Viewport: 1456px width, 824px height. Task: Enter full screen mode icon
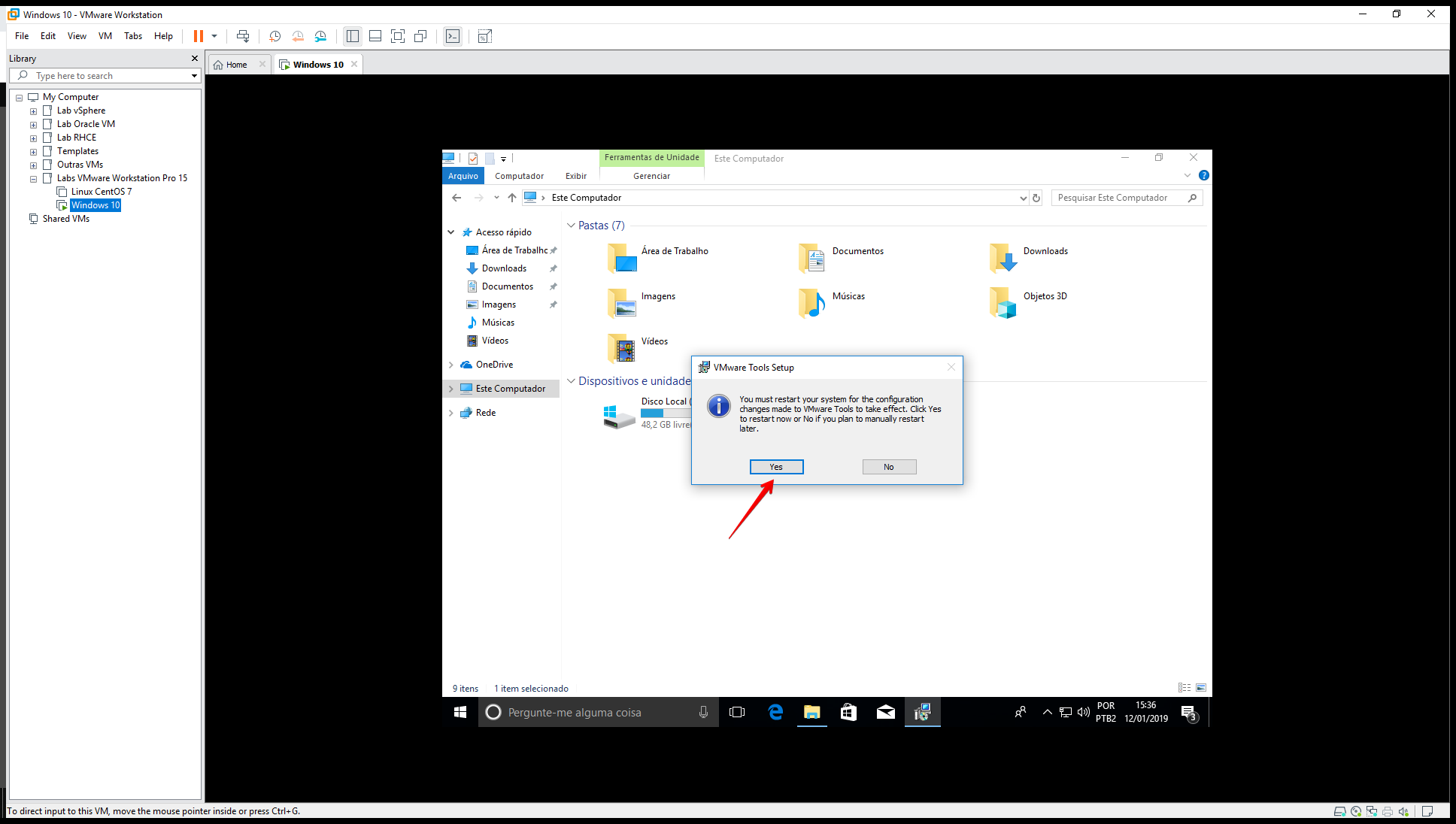click(x=398, y=36)
